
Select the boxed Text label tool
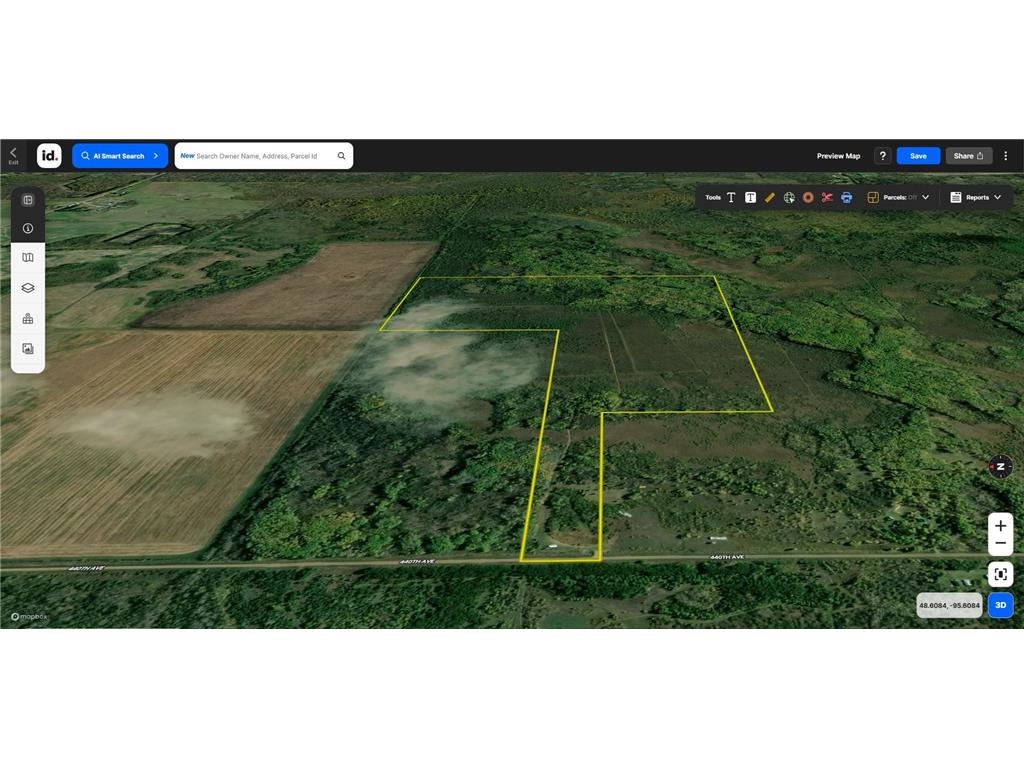tap(750, 197)
